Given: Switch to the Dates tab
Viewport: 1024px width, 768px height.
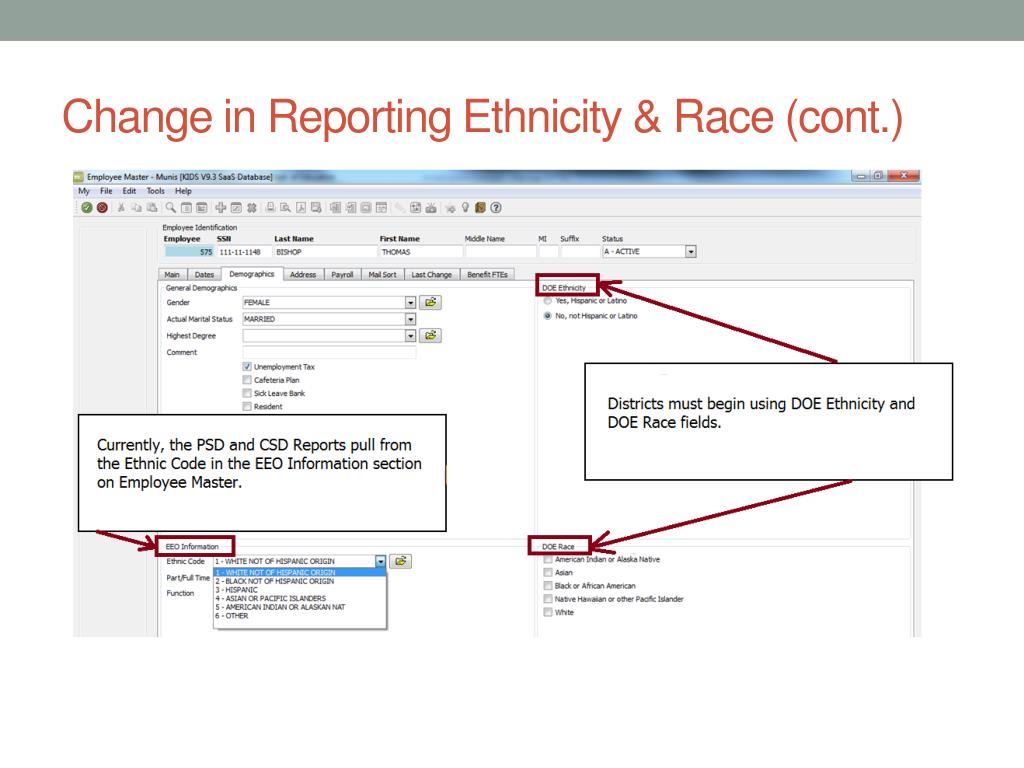Looking at the screenshot, I should pos(204,275).
